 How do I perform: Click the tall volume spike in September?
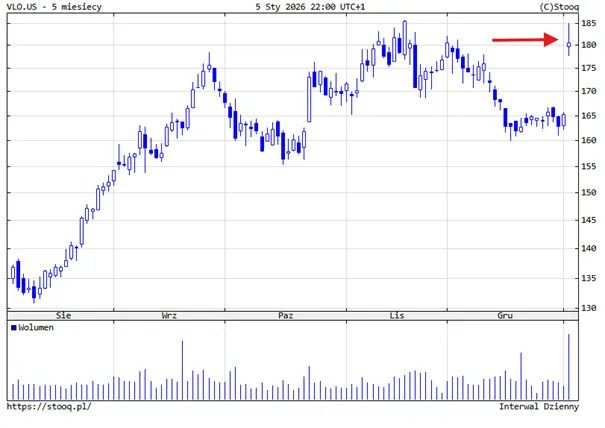pyautogui.click(x=183, y=370)
